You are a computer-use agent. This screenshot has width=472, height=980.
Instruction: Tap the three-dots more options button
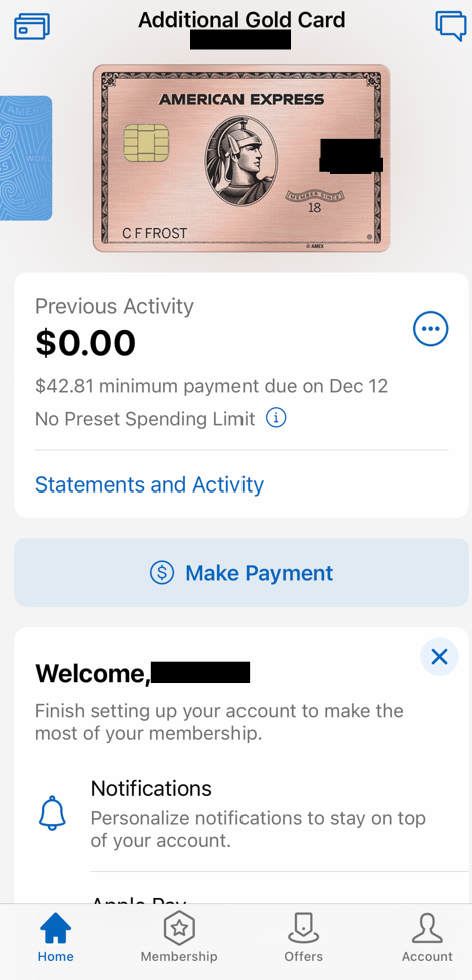click(x=430, y=328)
